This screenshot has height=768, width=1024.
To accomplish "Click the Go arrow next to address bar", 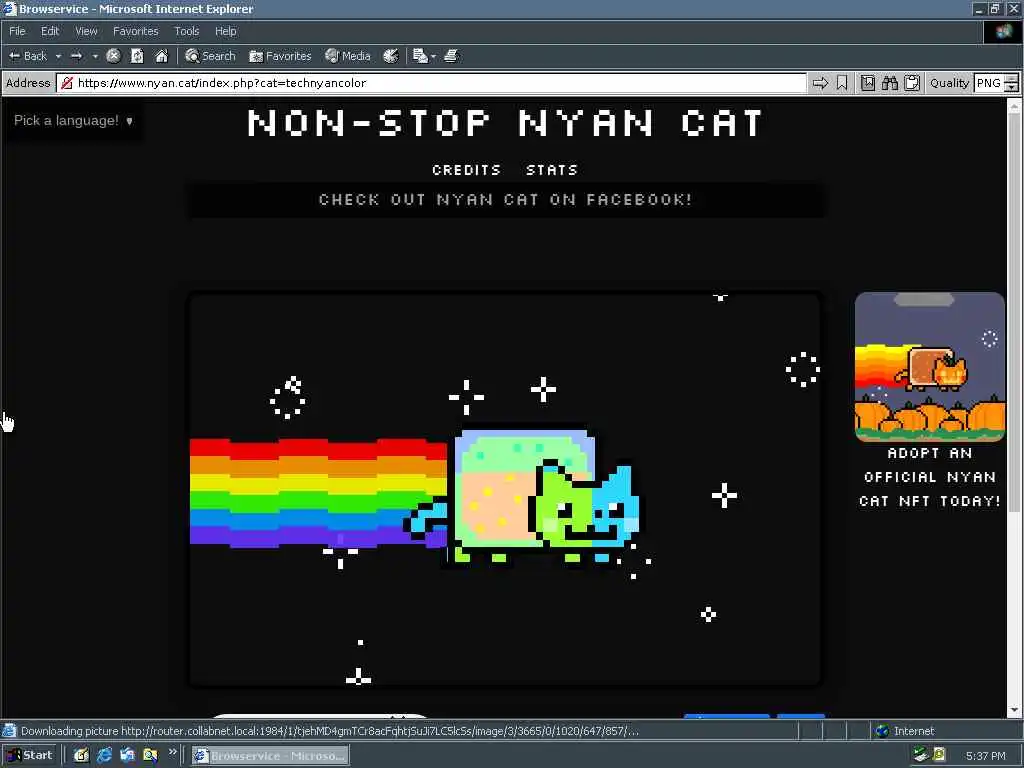I will [820, 83].
